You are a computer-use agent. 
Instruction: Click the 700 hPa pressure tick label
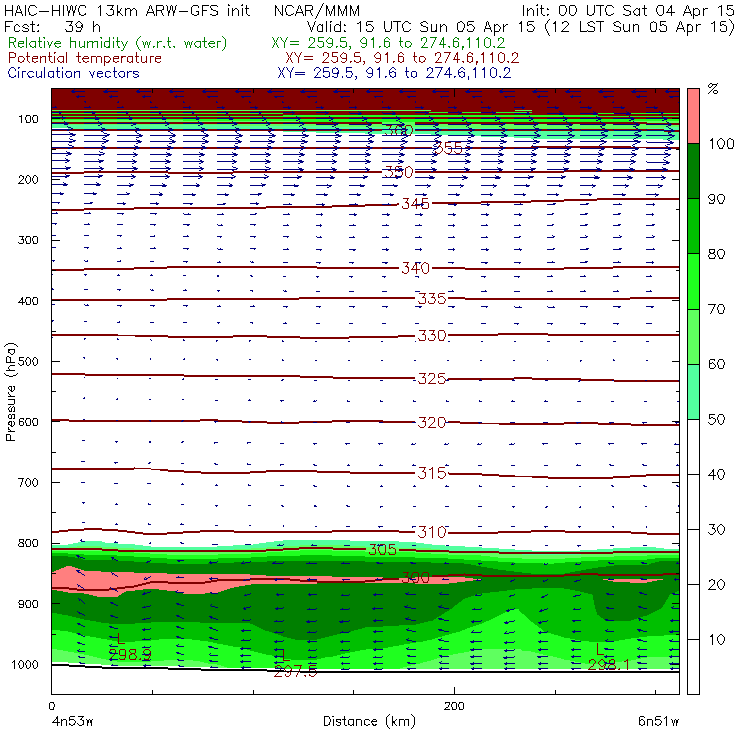click(x=28, y=482)
